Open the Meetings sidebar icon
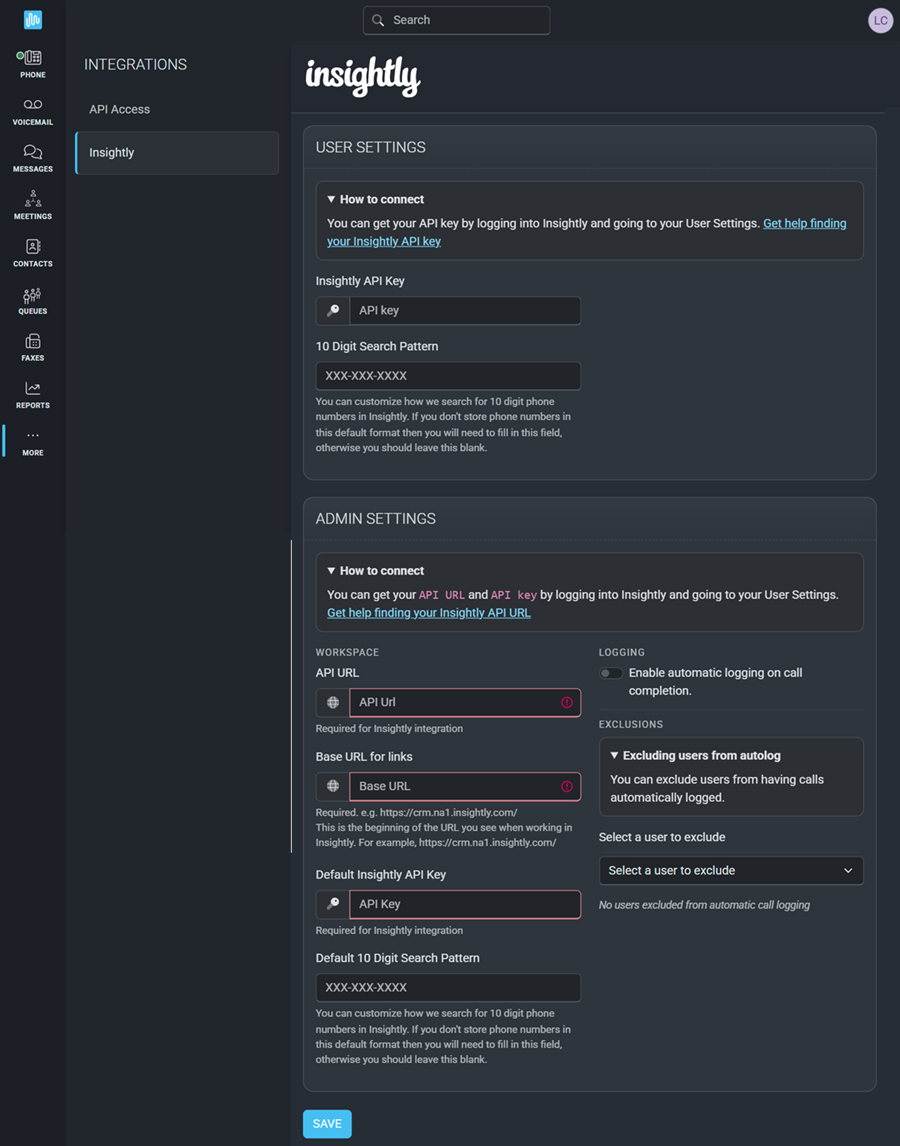The image size is (900, 1146). click(32, 204)
